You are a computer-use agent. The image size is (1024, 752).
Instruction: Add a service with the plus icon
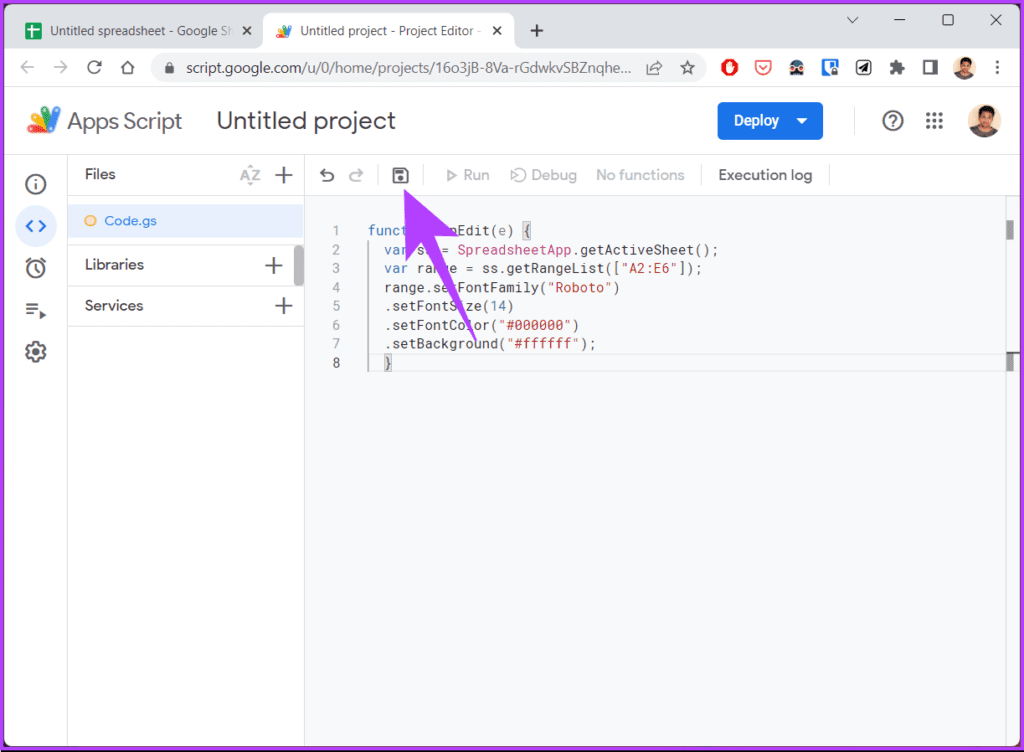(x=283, y=306)
